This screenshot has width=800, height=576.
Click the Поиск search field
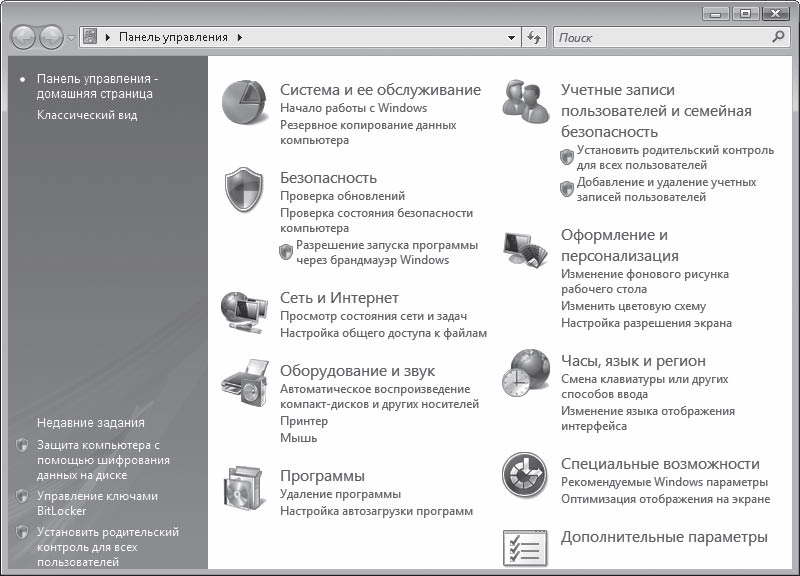pyautogui.click(x=660, y=37)
